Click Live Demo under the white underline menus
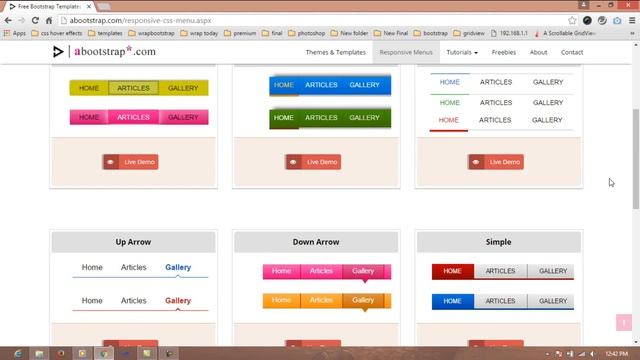The height and width of the screenshot is (360, 640). pyautogui.click(x=496, y=162)
